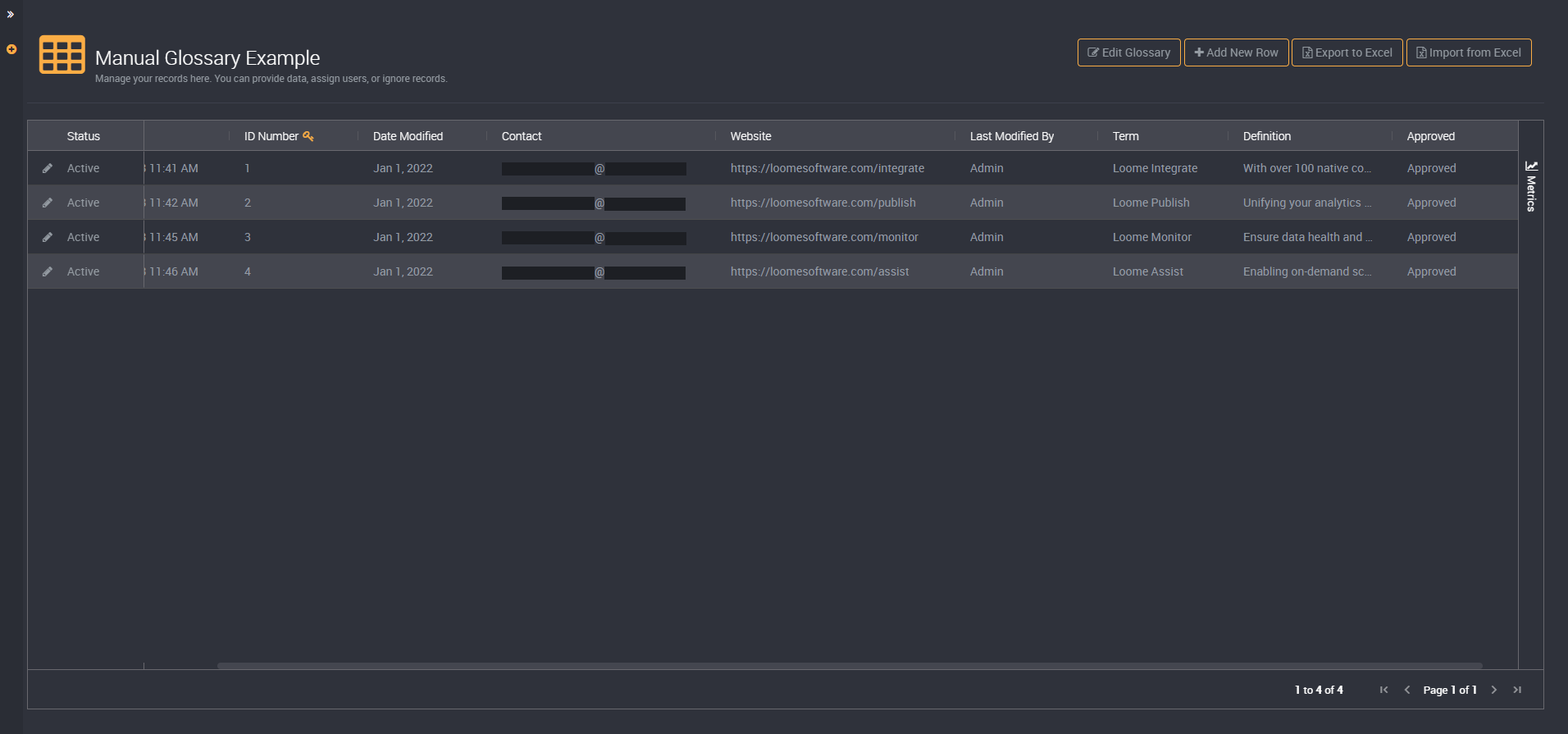Image resolution: width=1568 pixels, height=734 pixels.
Task: Click the horizontal scrollbar of the grid
Action: click(850, 666)
